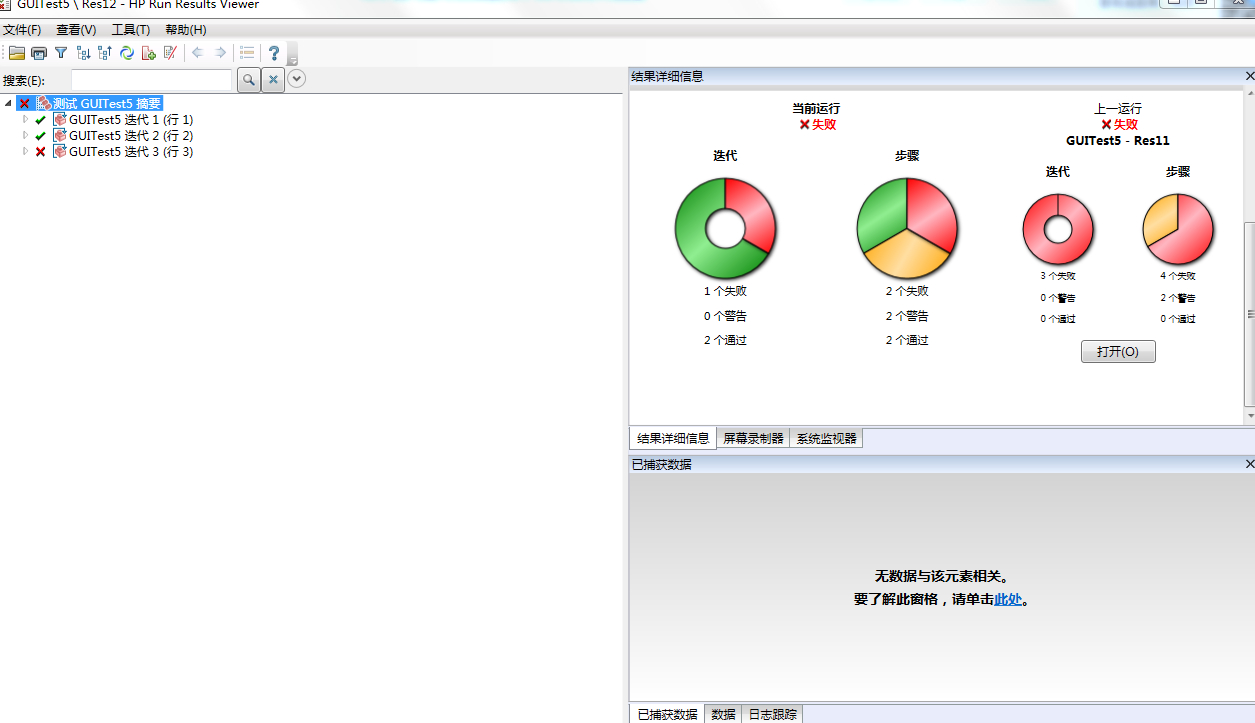Click the Print results icon

click(x=39, y=53)
